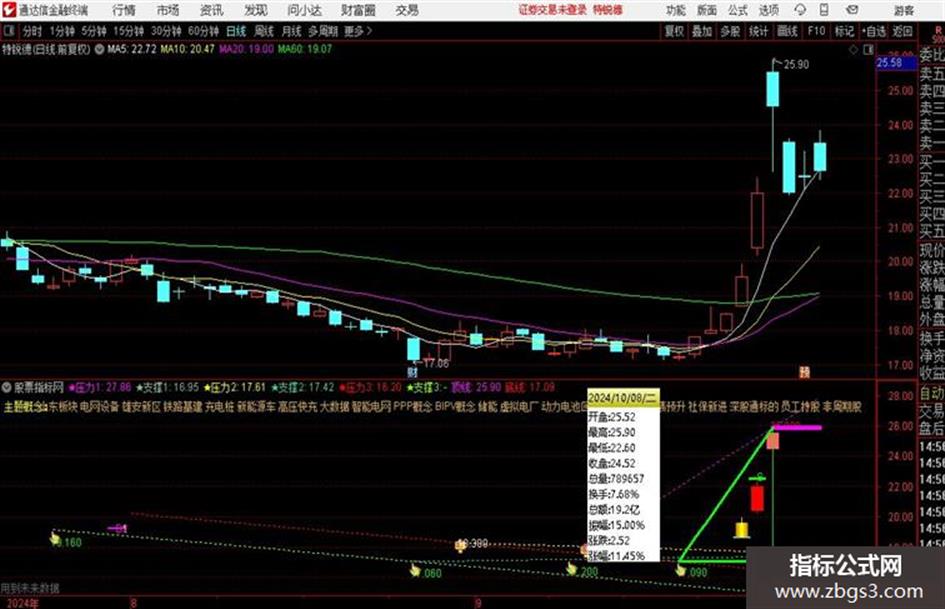Open the 资讯 menu
This screenshot has height=609, width=945.
click(212, 10)
